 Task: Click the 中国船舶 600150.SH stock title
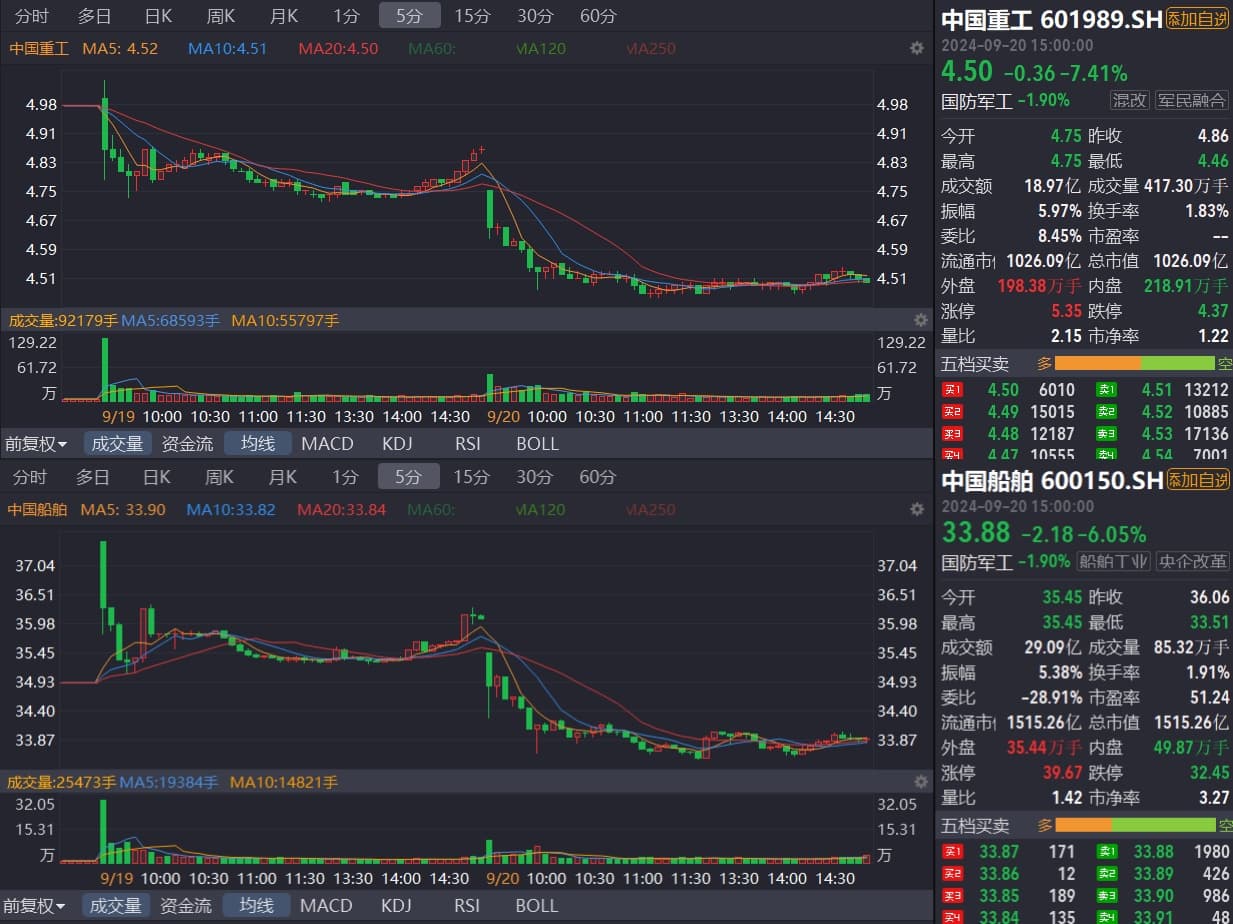1052,480
